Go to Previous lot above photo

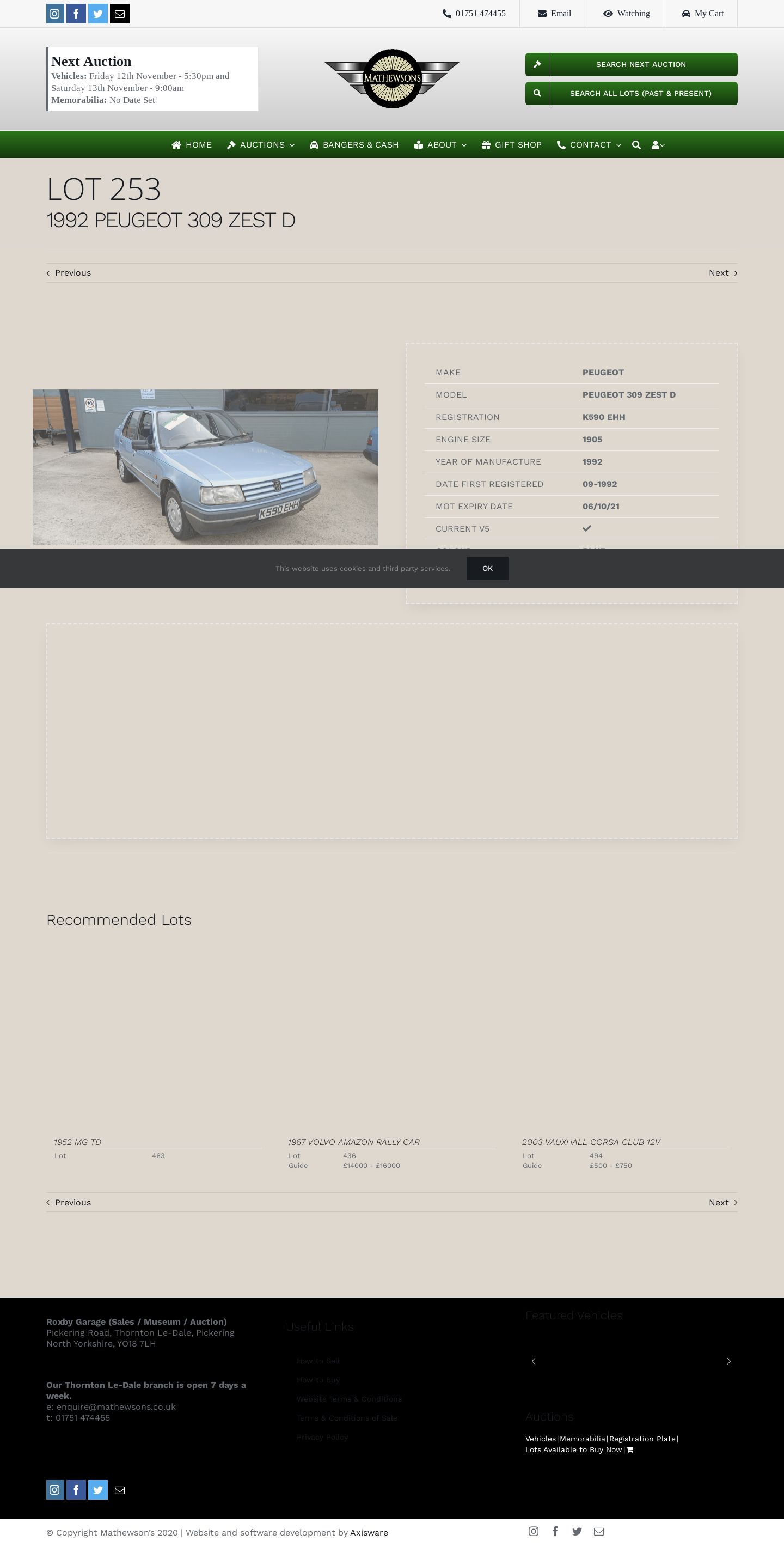pos(69,273)
